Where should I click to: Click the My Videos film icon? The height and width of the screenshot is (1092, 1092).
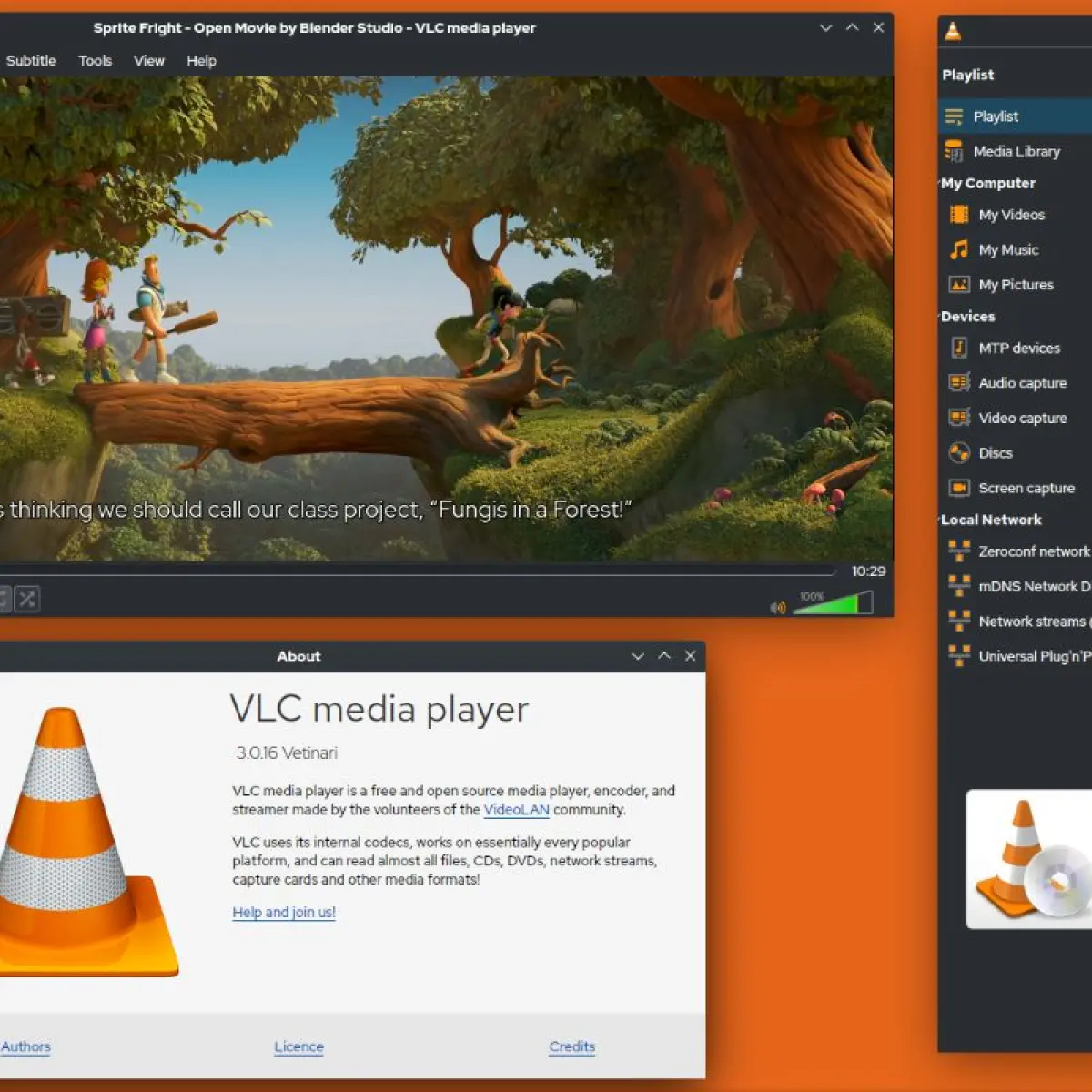click(x=959, y=214)
